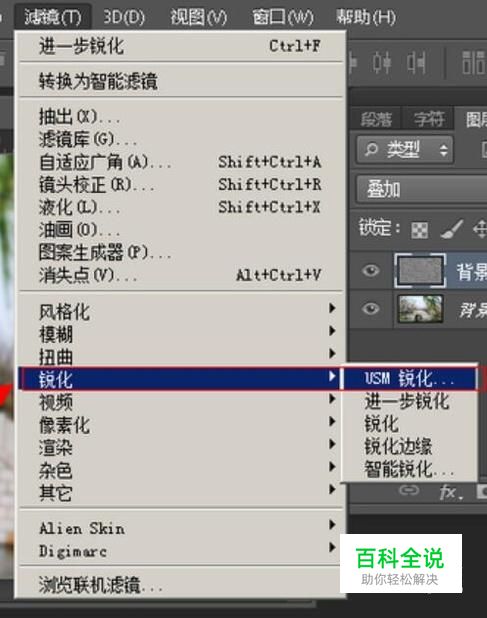The image size is (487, 618).
Task: Open the 滤镜(T) menu
Action: click(x=53, y=17)
